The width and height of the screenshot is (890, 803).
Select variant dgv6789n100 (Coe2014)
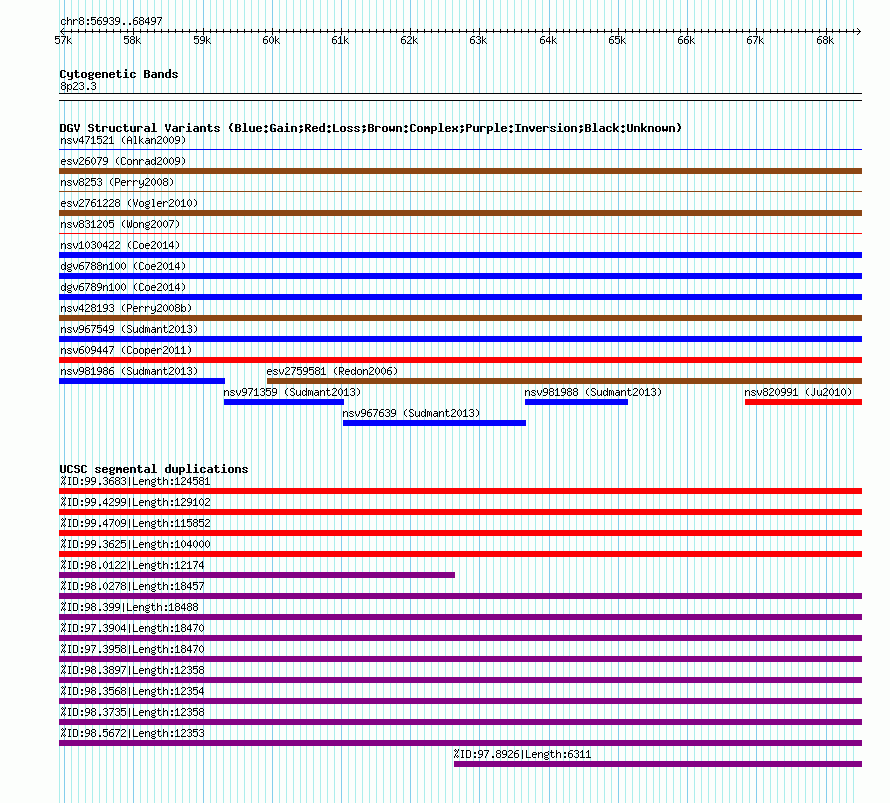click(123, 287)
